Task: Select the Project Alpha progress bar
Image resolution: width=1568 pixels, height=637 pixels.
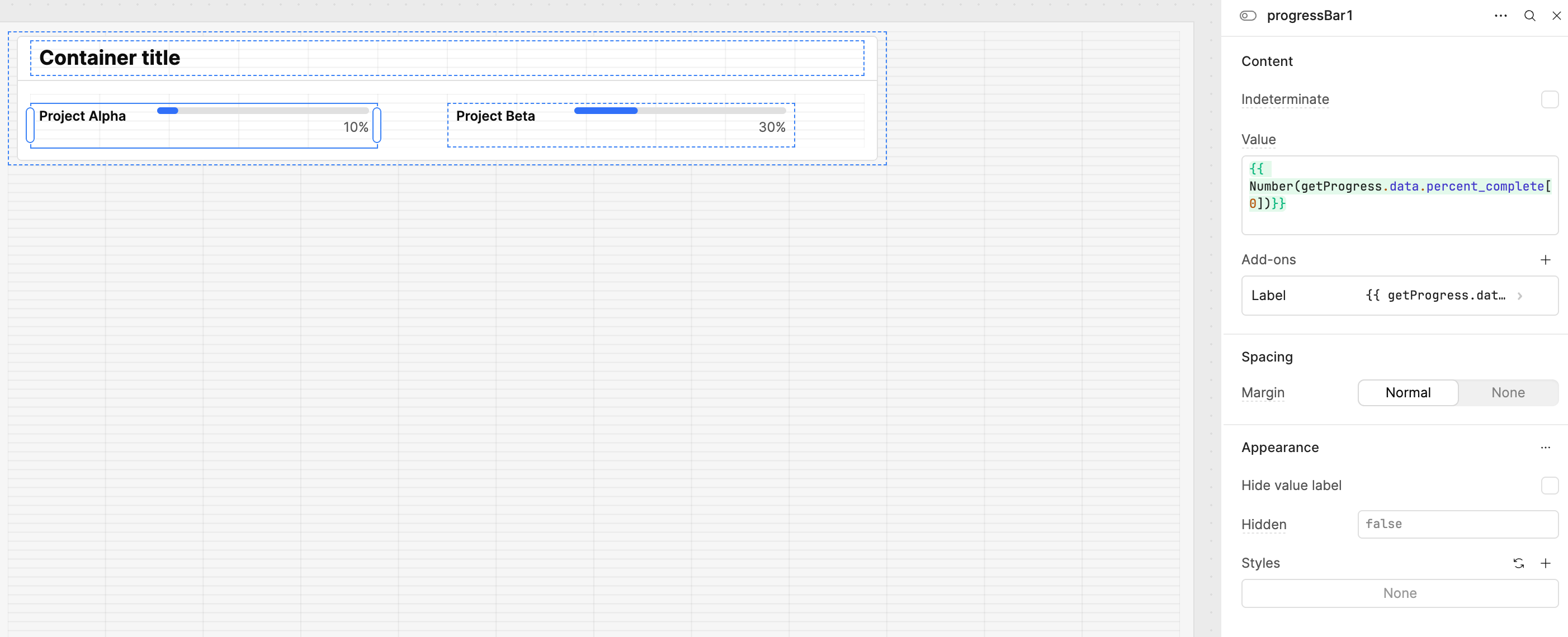Action: (204, 125)
